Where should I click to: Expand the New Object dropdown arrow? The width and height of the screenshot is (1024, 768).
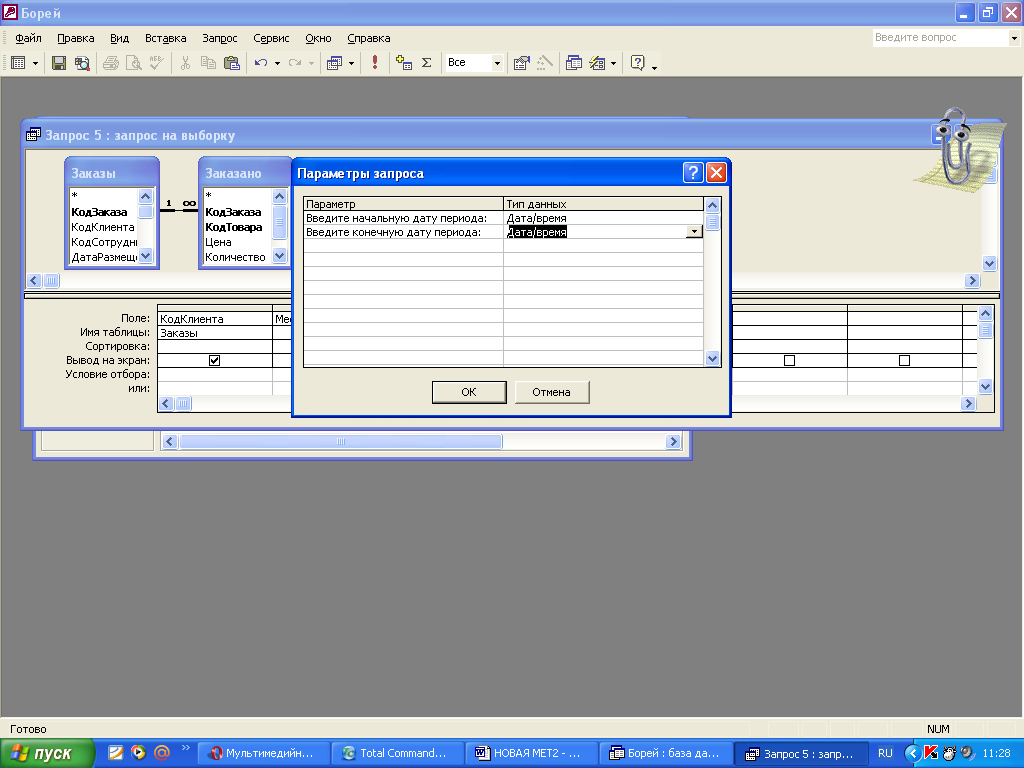click(x=613, y=63)
